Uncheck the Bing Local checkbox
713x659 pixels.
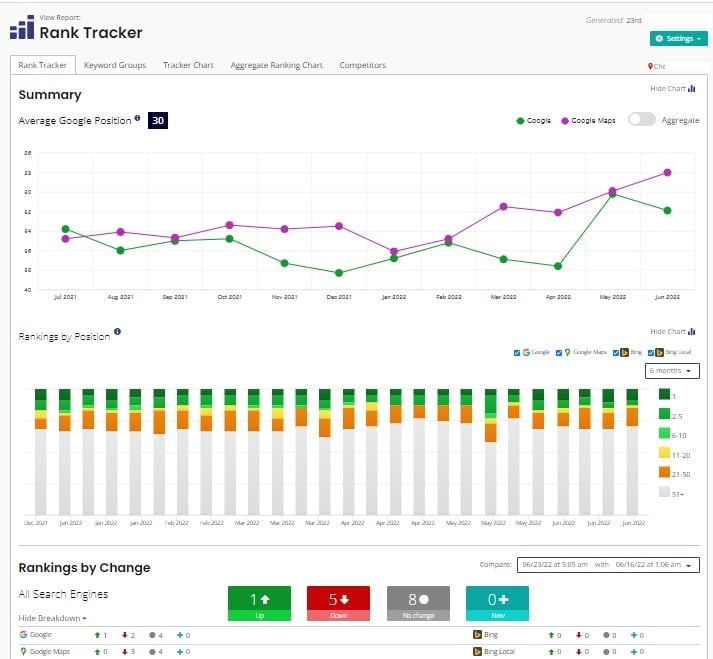pyautogui.click(x=651, y=353)
